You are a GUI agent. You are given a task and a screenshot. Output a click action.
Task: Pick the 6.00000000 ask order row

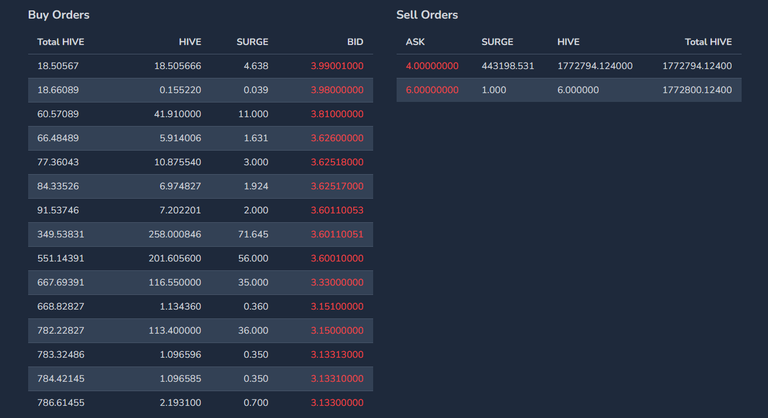point(569,90)
